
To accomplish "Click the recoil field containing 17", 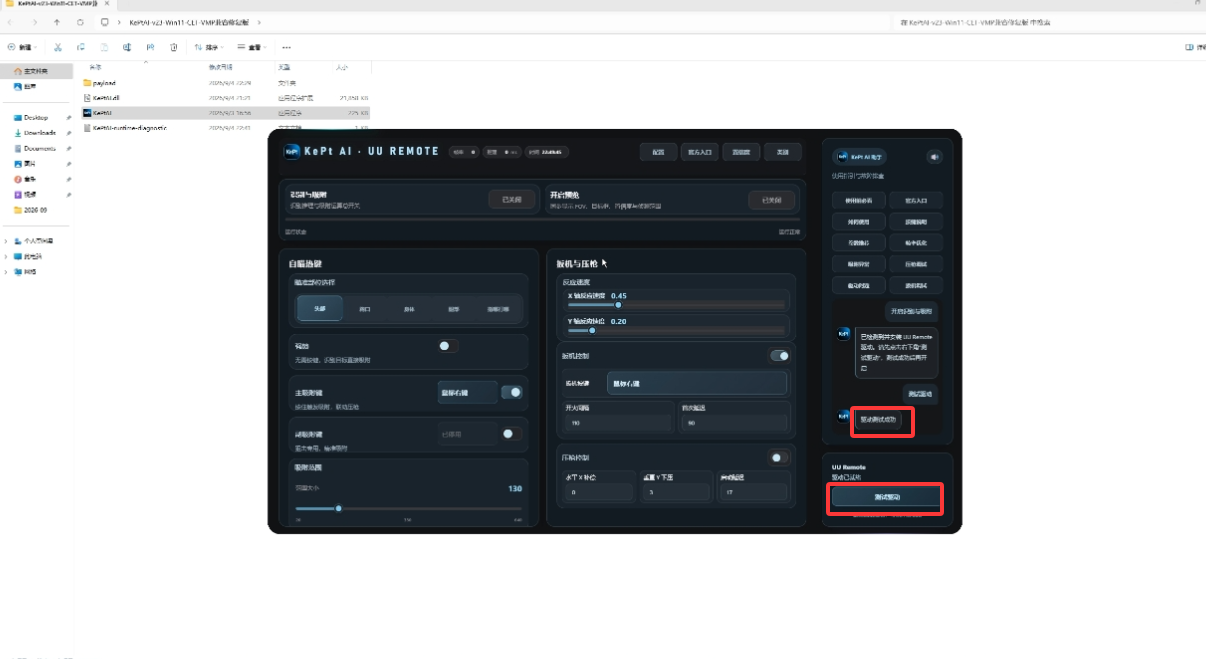I will (x=754, y=493).
